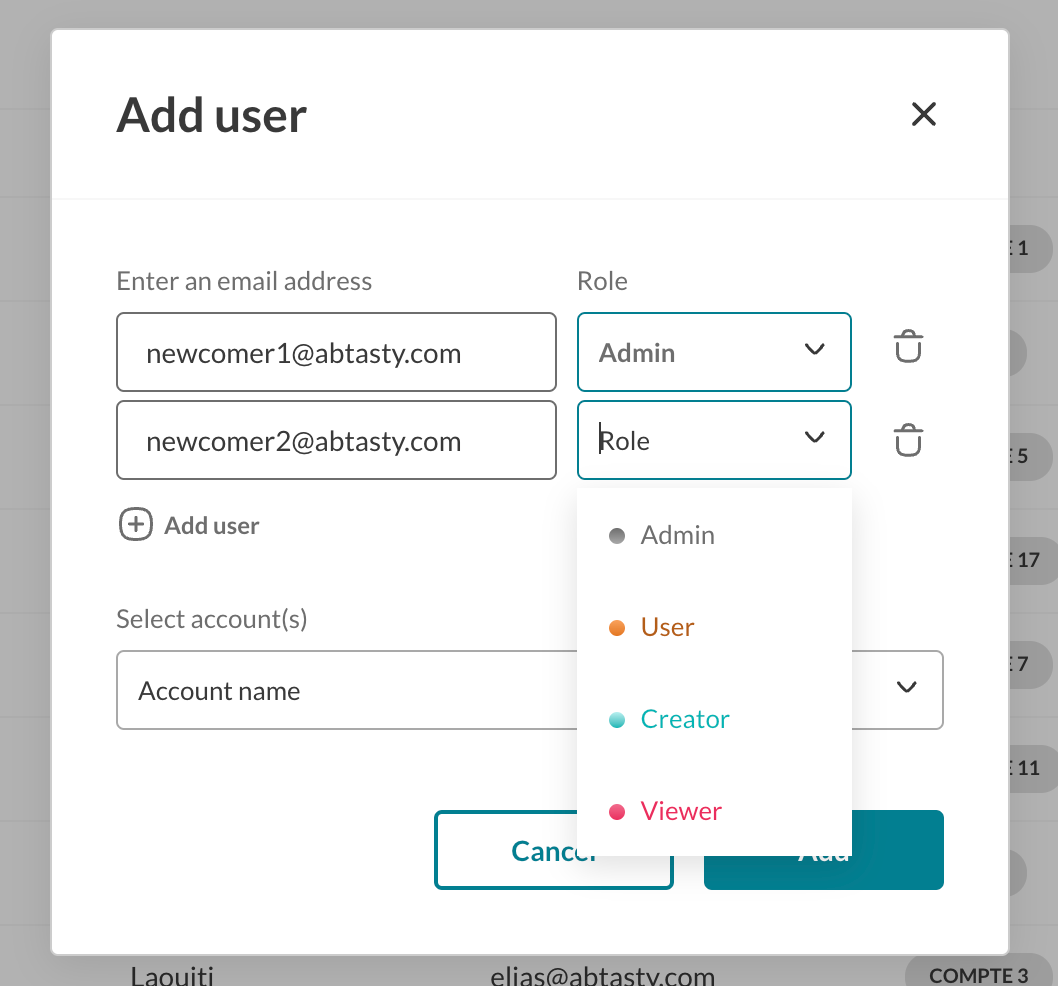The width and height of the screenshot is (1058, 986).
Task: Delete the newcomer2 user row
Action: click(x=908, y=440)
